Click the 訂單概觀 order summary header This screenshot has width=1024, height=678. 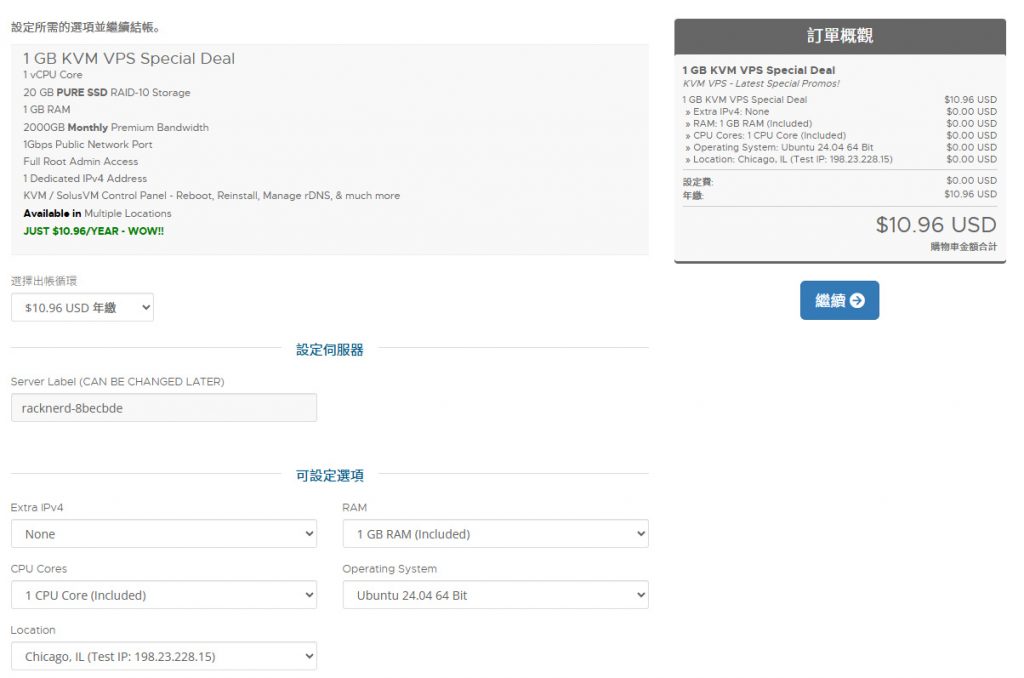(840, 36)
